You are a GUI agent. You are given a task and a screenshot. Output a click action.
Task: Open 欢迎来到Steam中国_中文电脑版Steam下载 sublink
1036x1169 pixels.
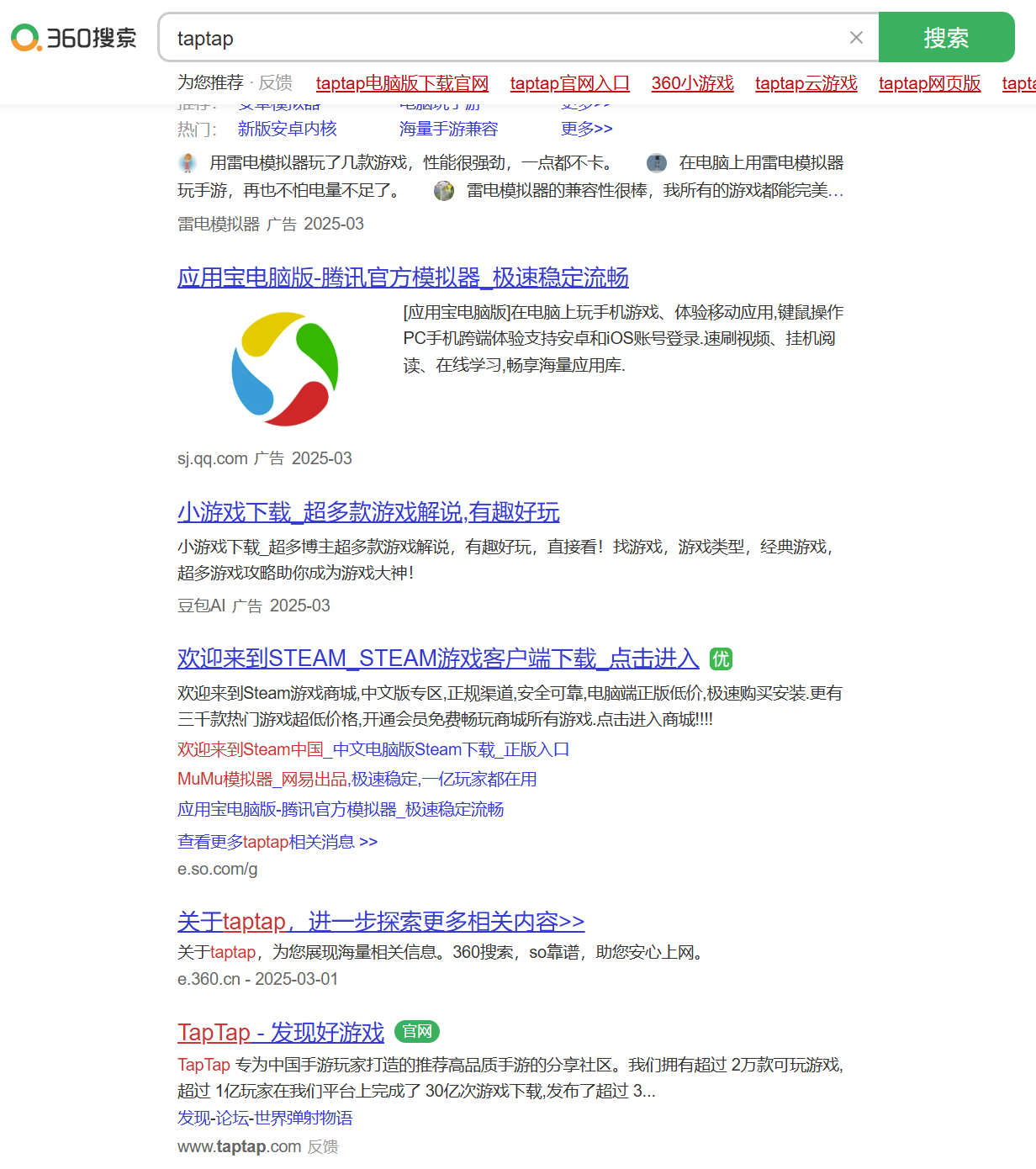pos(373,749)
